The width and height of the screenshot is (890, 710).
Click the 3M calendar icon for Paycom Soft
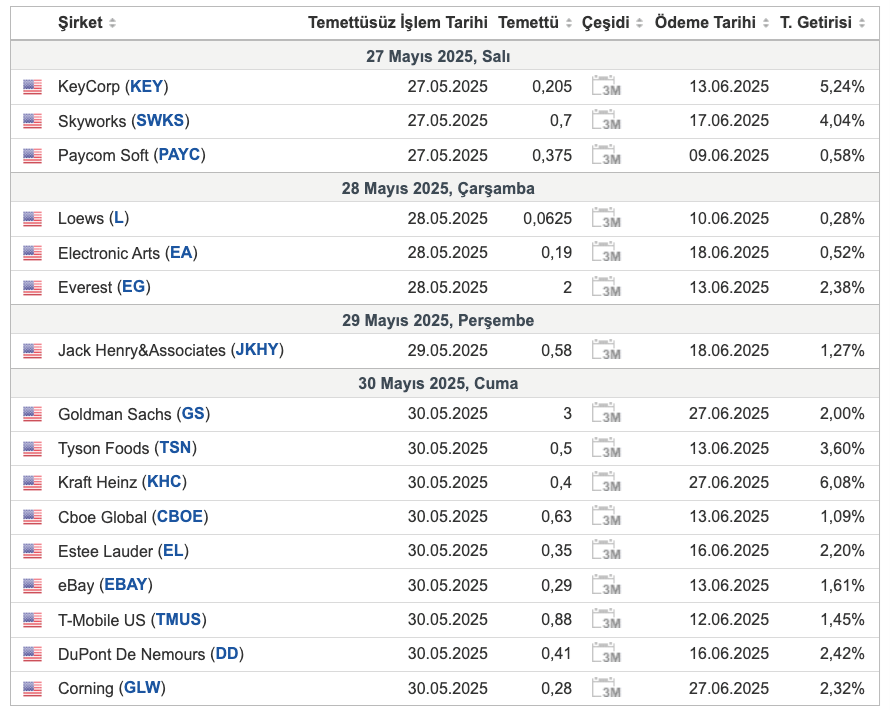(606, 155)
